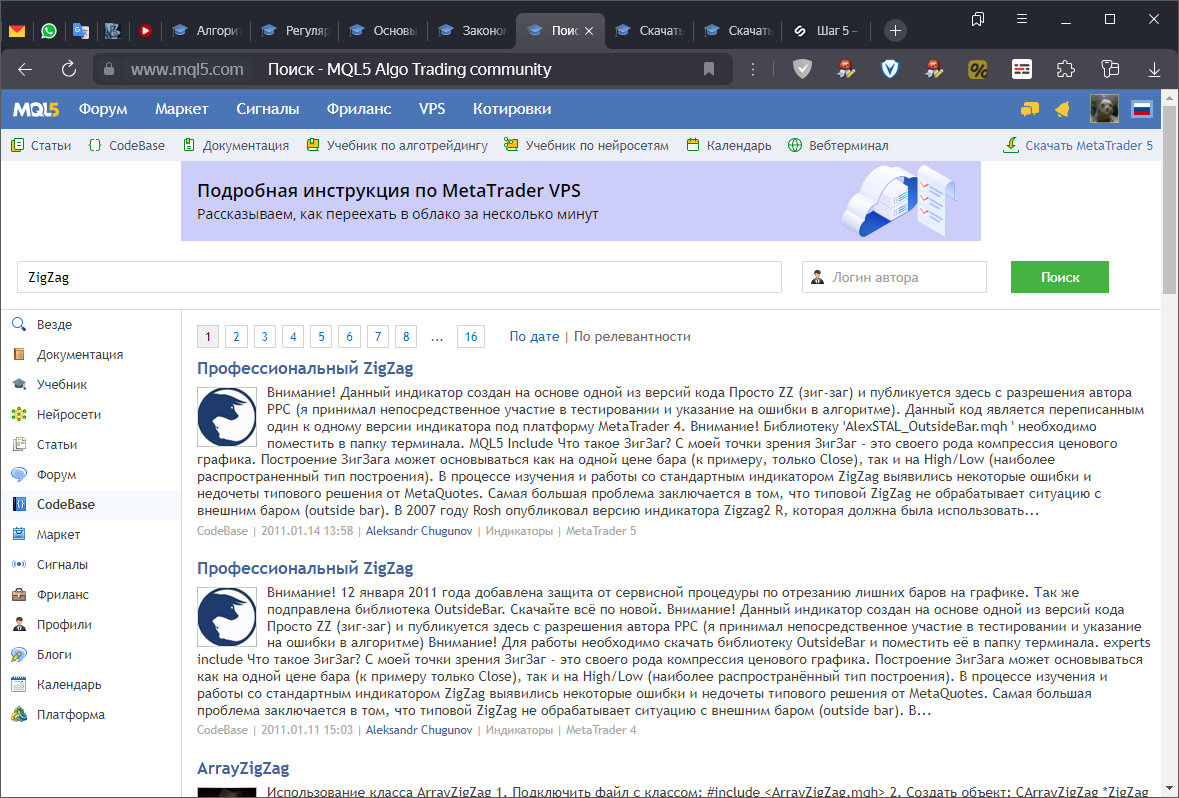Switch to the Регуляр browser tab
1179x798 pixels.
coord(295,31)
